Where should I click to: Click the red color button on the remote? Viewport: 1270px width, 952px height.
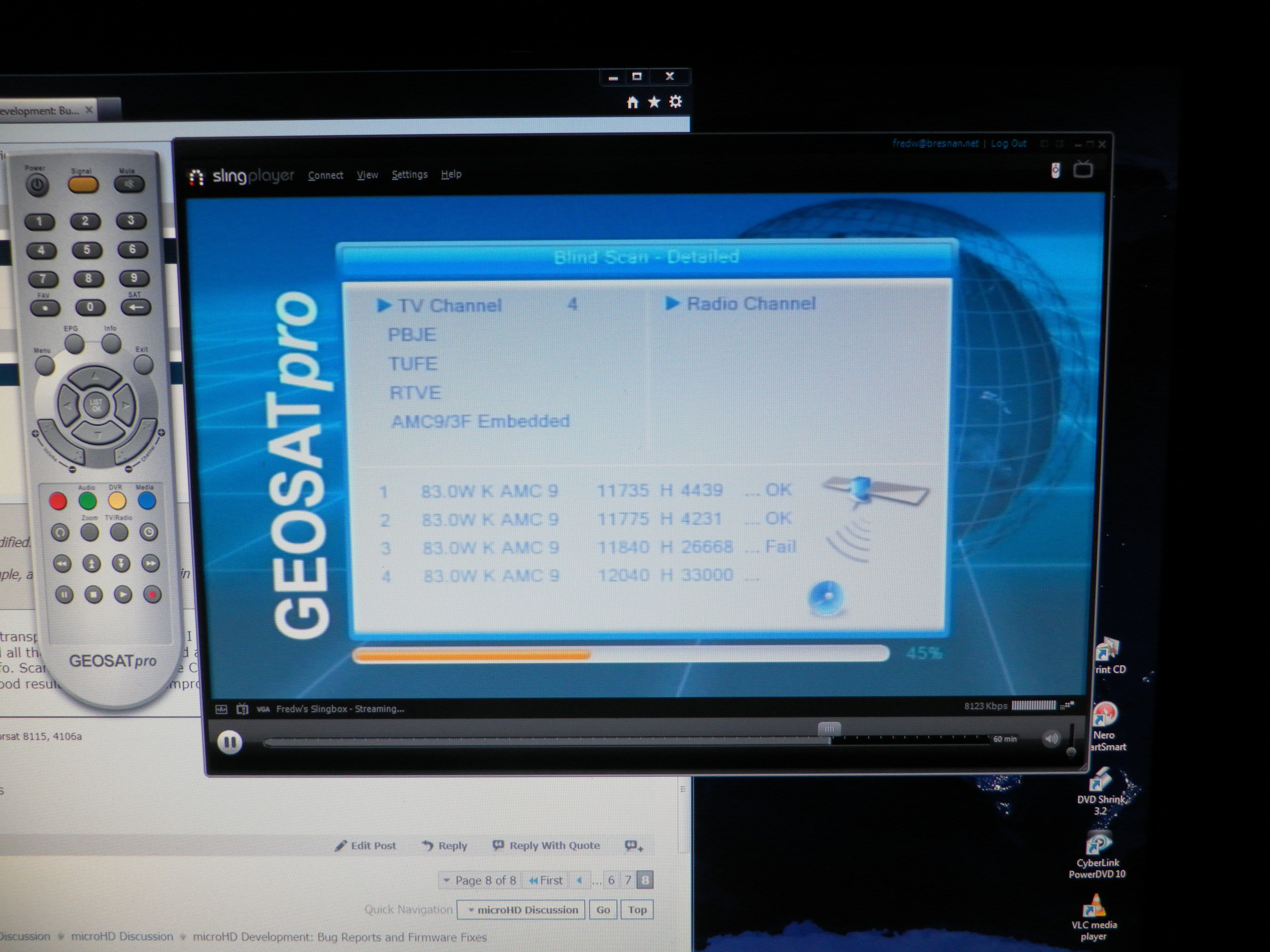pos(57,501)
